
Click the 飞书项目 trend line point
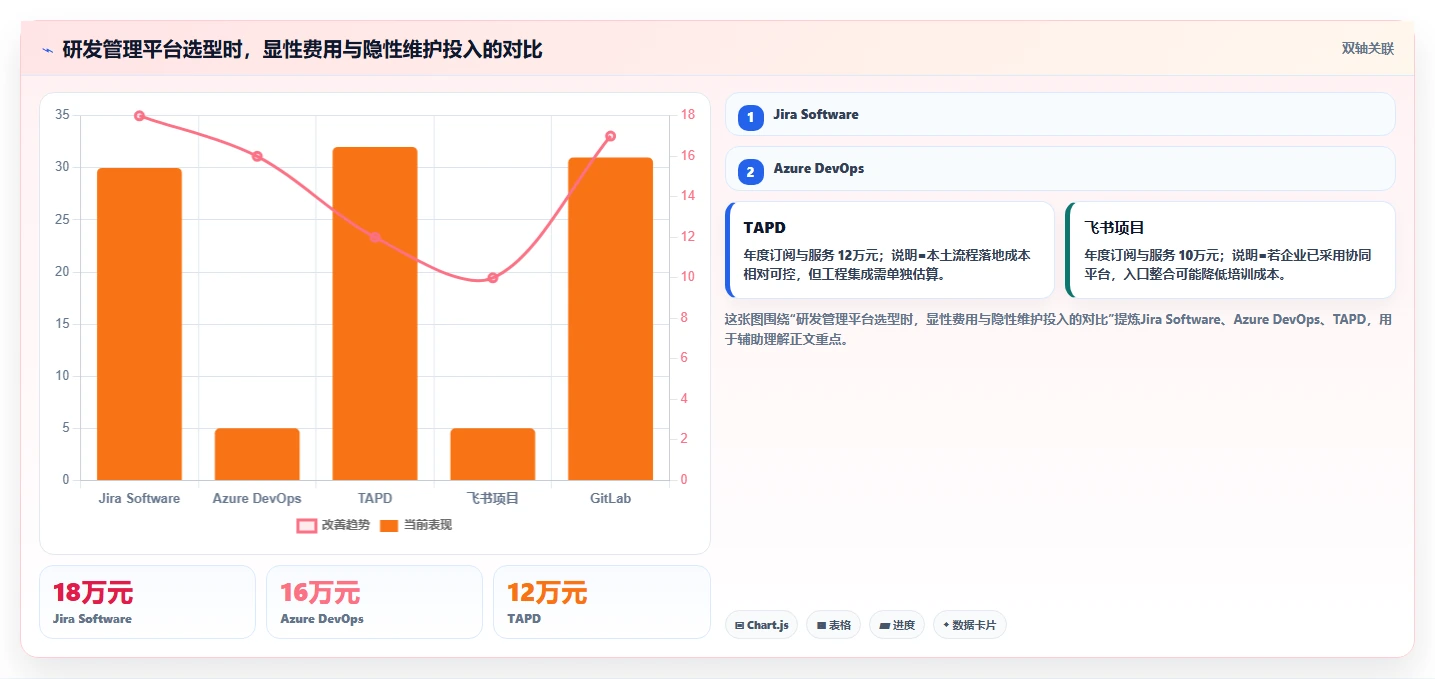[x=492, y=278]
